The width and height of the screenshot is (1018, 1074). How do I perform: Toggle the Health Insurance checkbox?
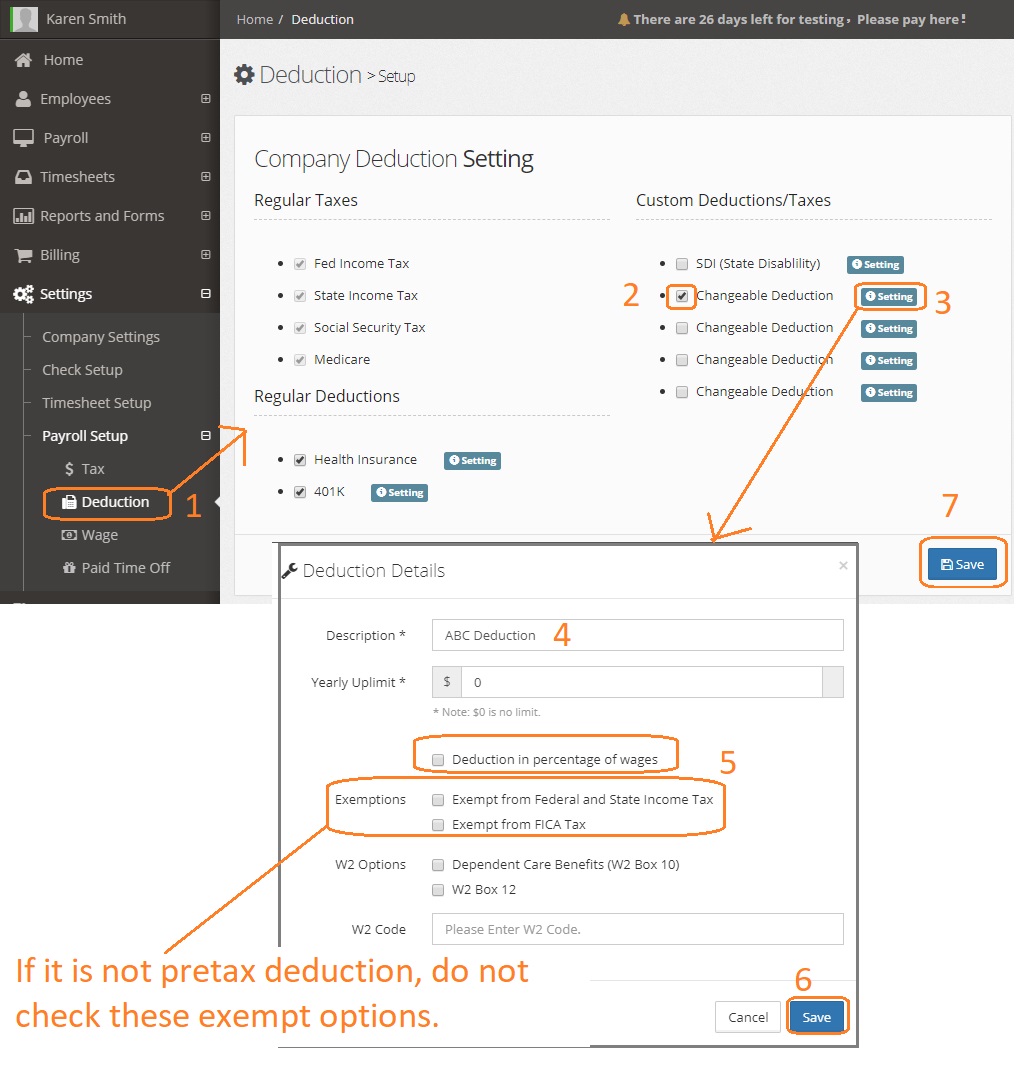tap(300, 460)
